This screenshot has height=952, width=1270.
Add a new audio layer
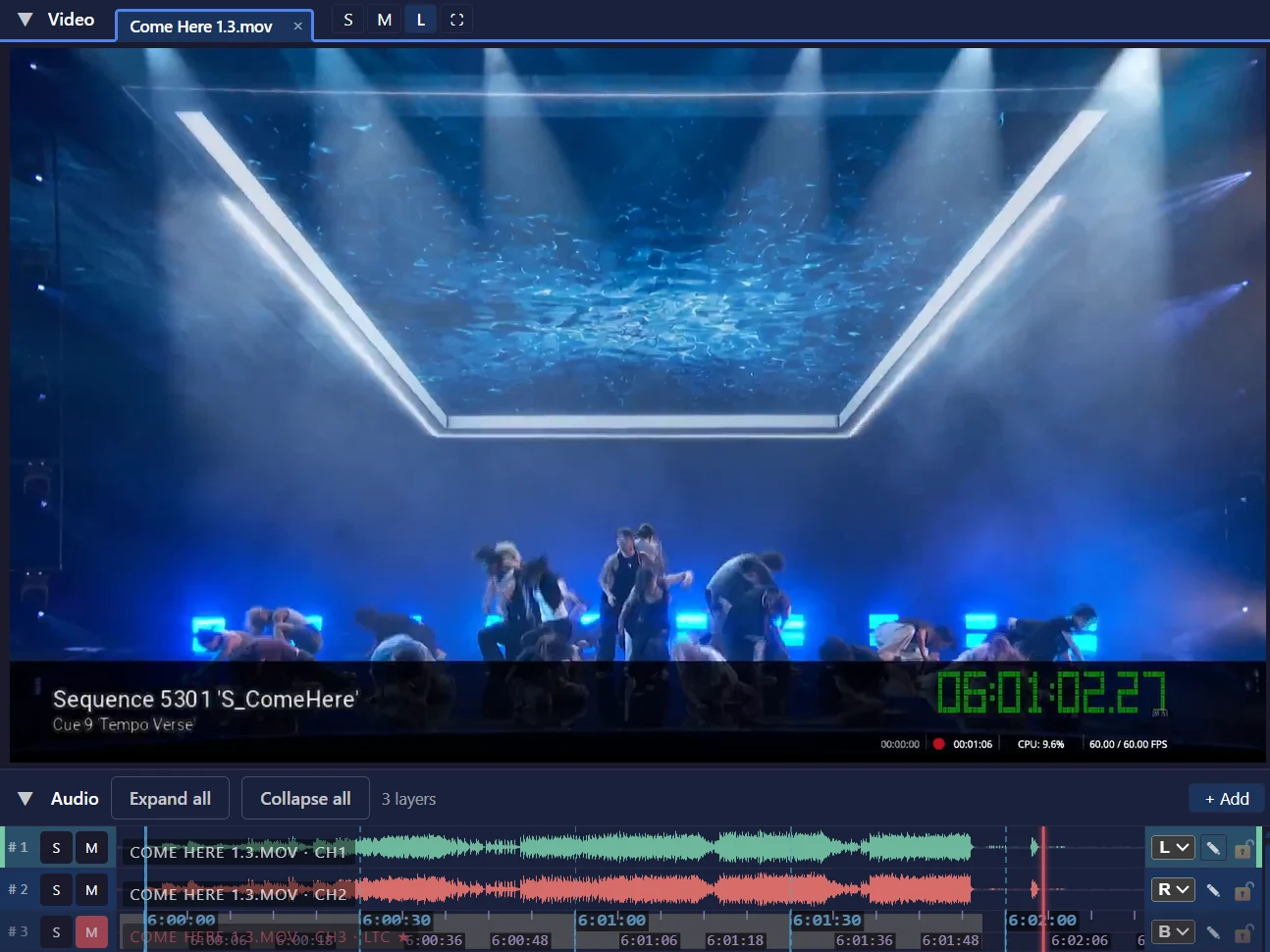tap(1227, 799)
